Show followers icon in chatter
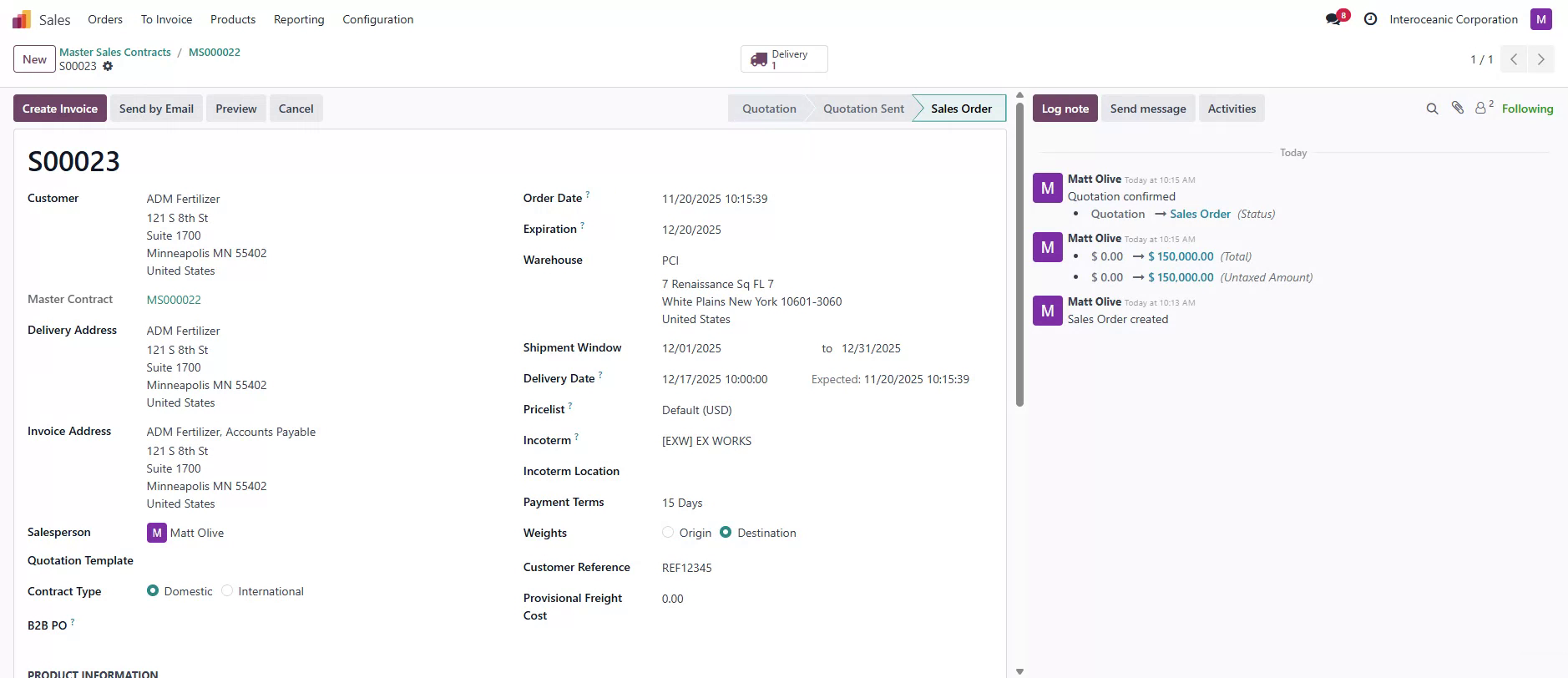The width and height of the screenshot is (1568, 678). click(1484, 107)
